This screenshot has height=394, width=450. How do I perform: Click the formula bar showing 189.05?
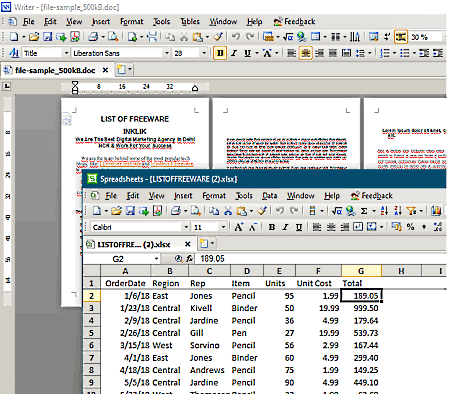(x=322, y=259)
